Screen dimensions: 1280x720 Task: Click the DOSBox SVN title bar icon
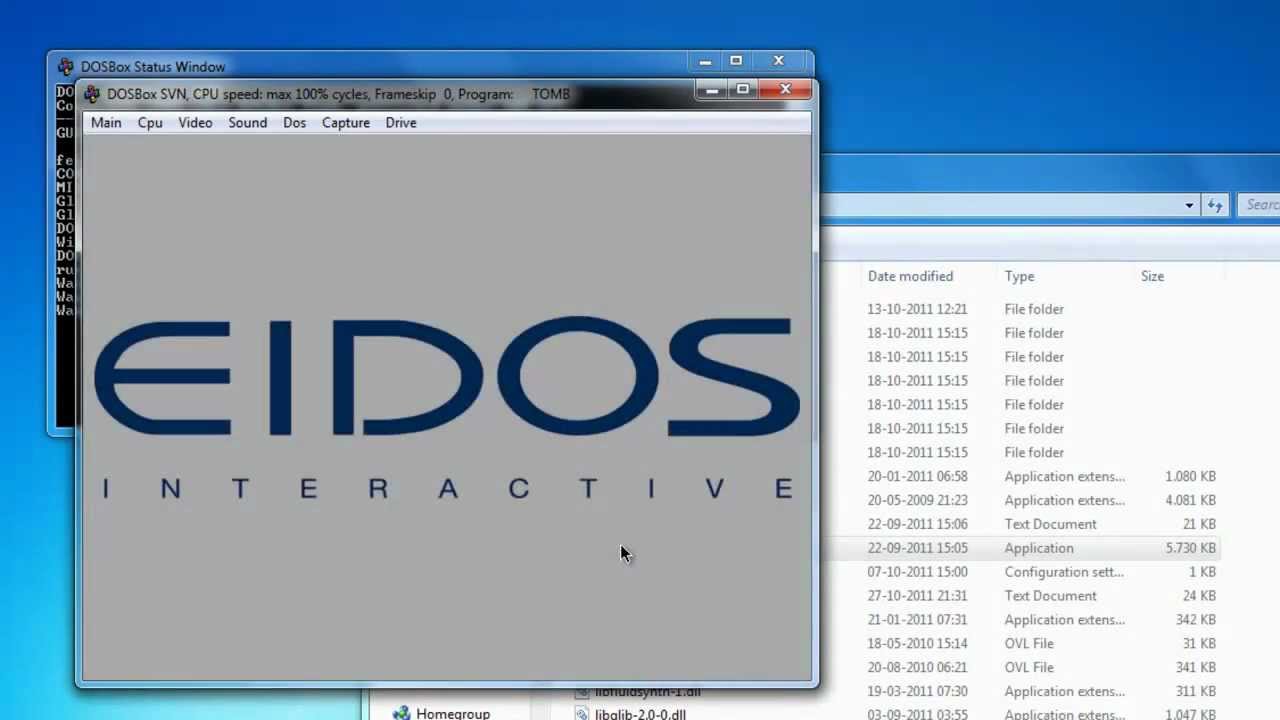(x=92, y=95)
